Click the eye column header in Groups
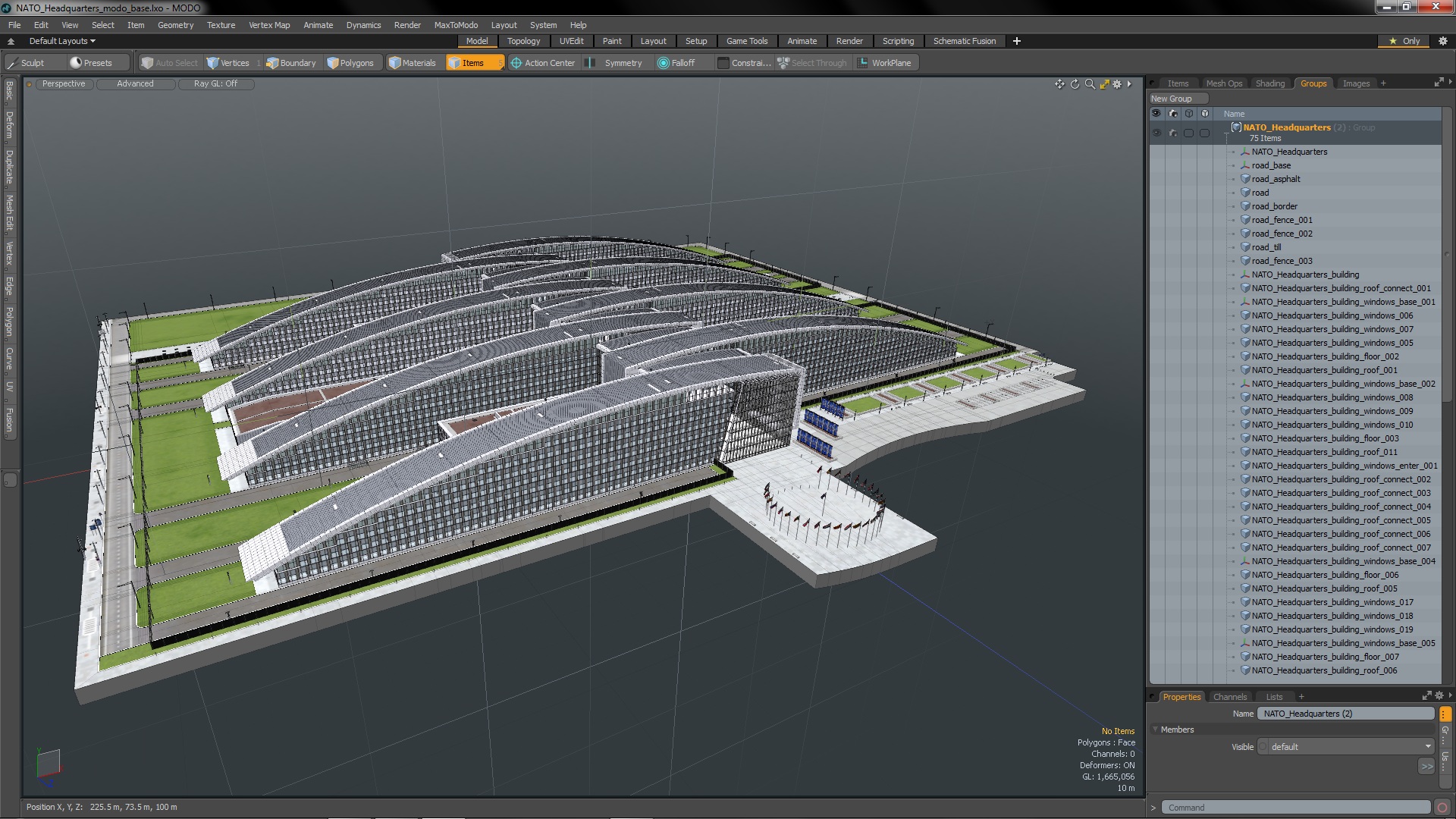This screenshot has height=819, width=1456. 1156,114
